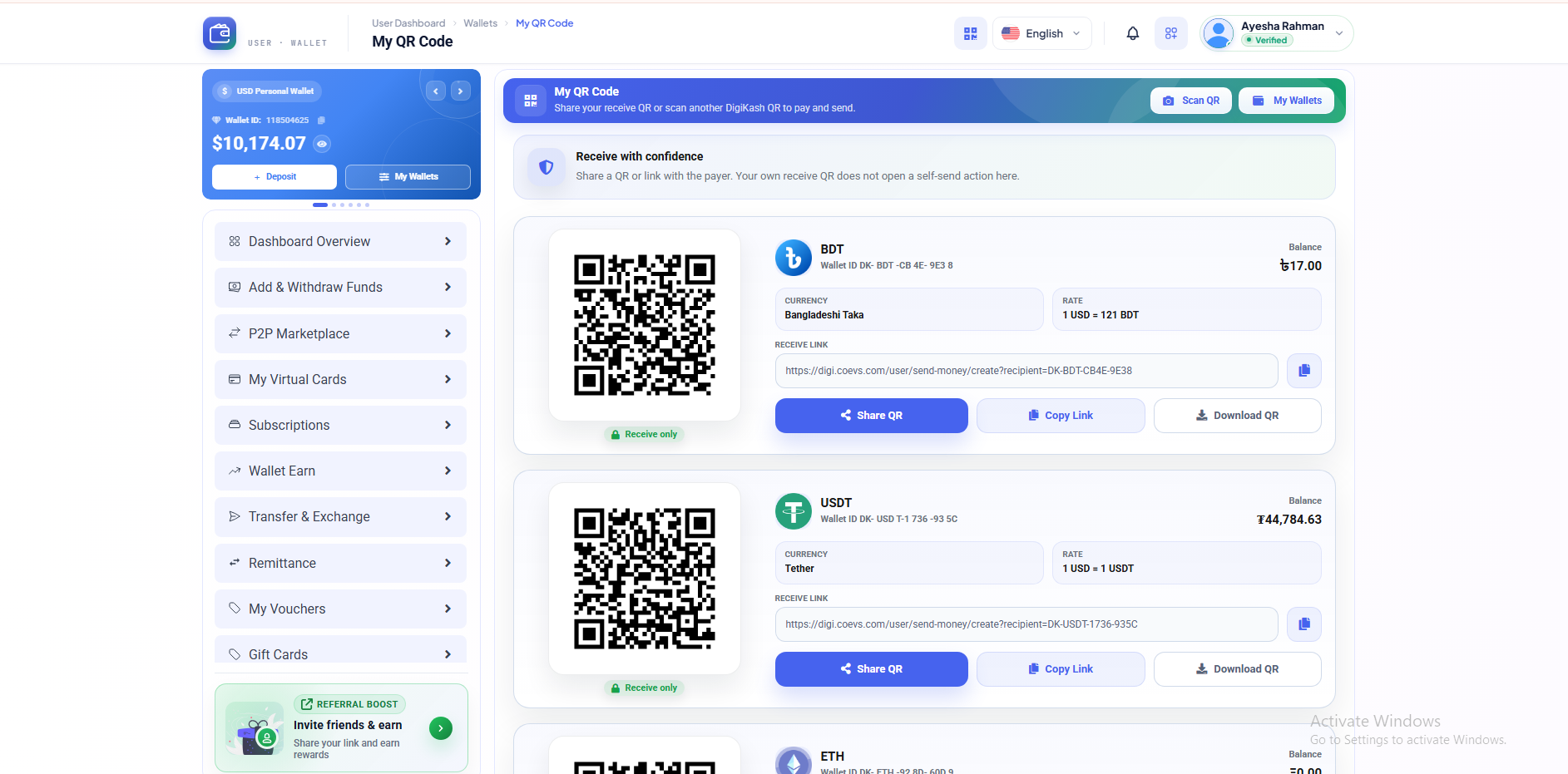Click the Deposit button on wallet card
Screen dimensions: 1568x774
coord(275,177)
